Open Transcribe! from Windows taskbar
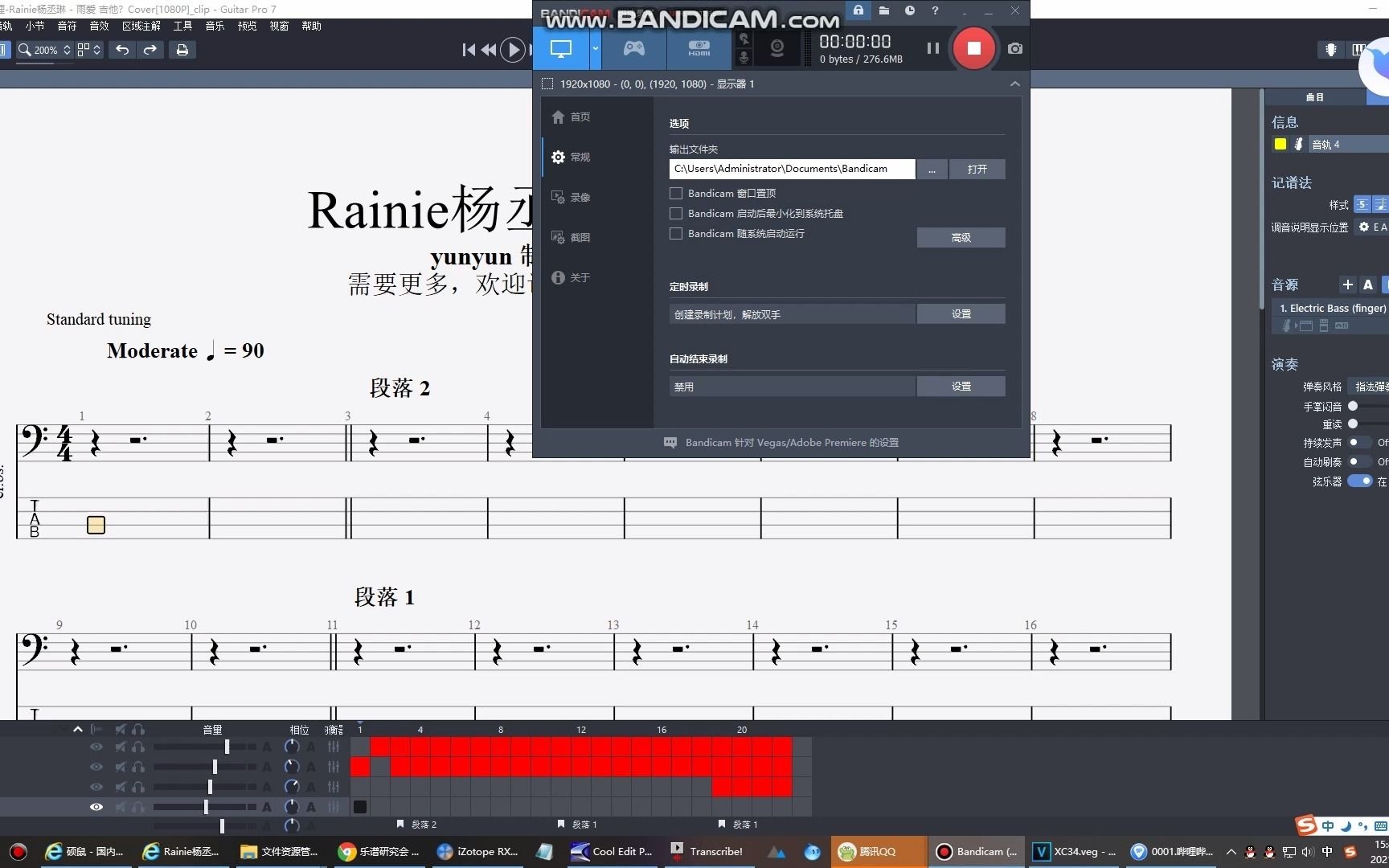The image size is (1389, 868). 708,851
